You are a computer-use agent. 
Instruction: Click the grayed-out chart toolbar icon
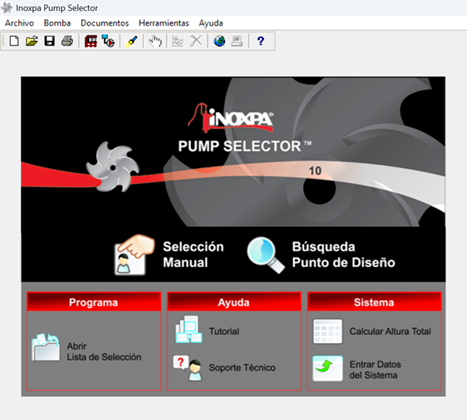click(178, 41)
